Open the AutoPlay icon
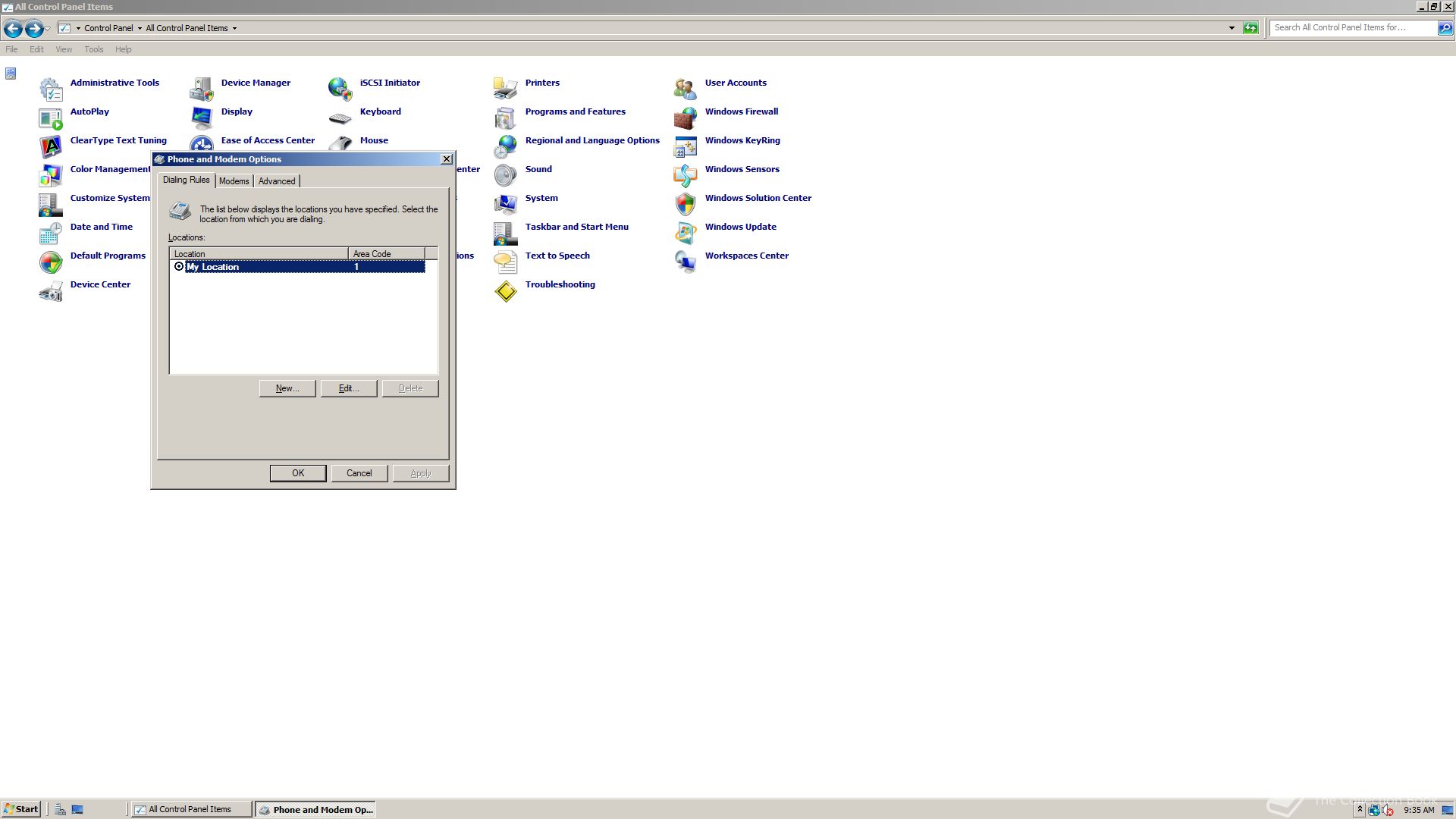This screenshot has height=819, width=1456. pyautogui.click(x=51, y=118)
